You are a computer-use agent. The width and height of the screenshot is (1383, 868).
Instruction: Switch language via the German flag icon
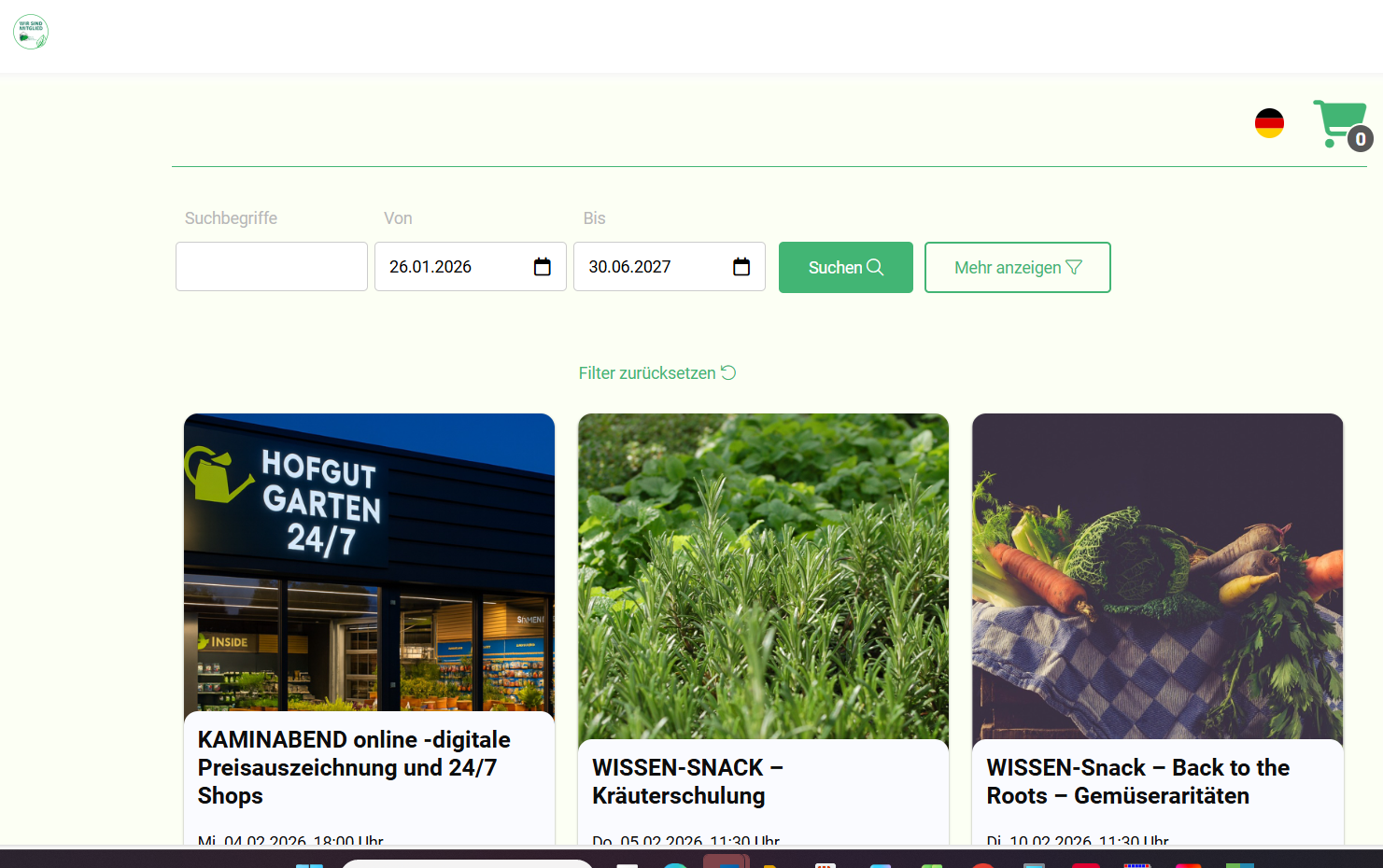tap(1269, 123)
